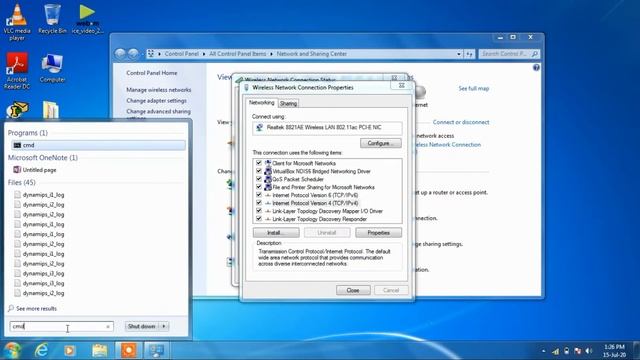Click the Windows Start orb

pos(12,350)
